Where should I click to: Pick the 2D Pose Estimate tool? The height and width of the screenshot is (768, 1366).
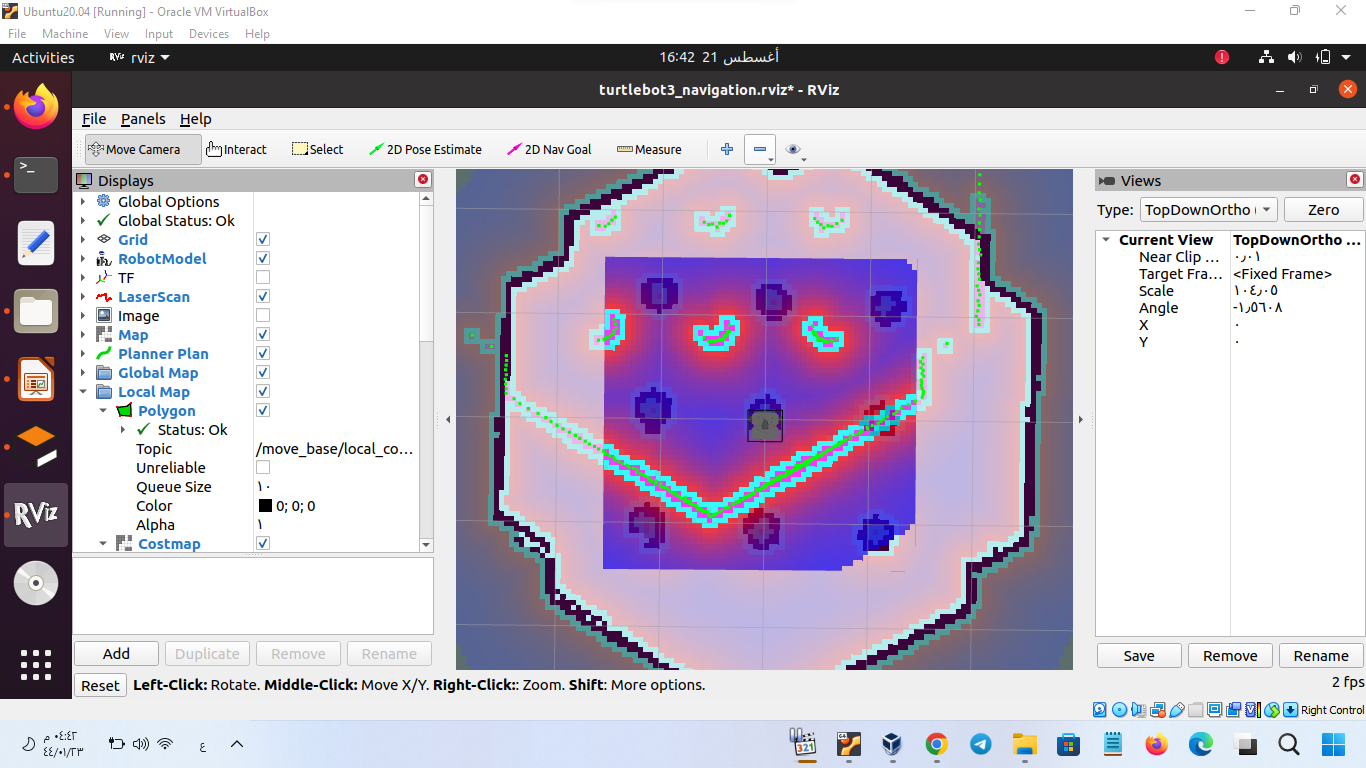click(x=425, y=150)
